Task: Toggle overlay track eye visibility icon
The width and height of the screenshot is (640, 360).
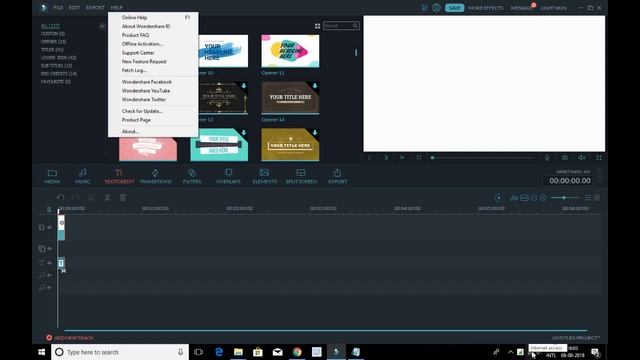Action: coord(49,248)
